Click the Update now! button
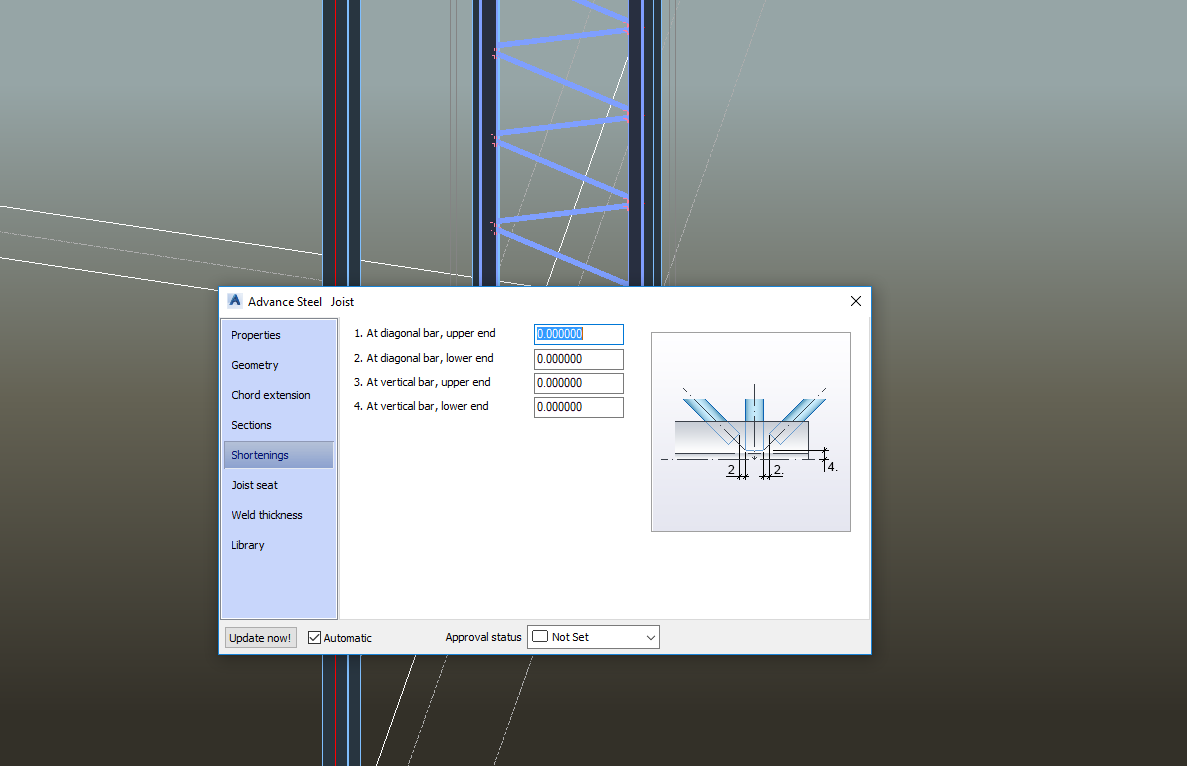This screenshot has height=766, width=1187. pyautogui.click(x=260, y=637)
